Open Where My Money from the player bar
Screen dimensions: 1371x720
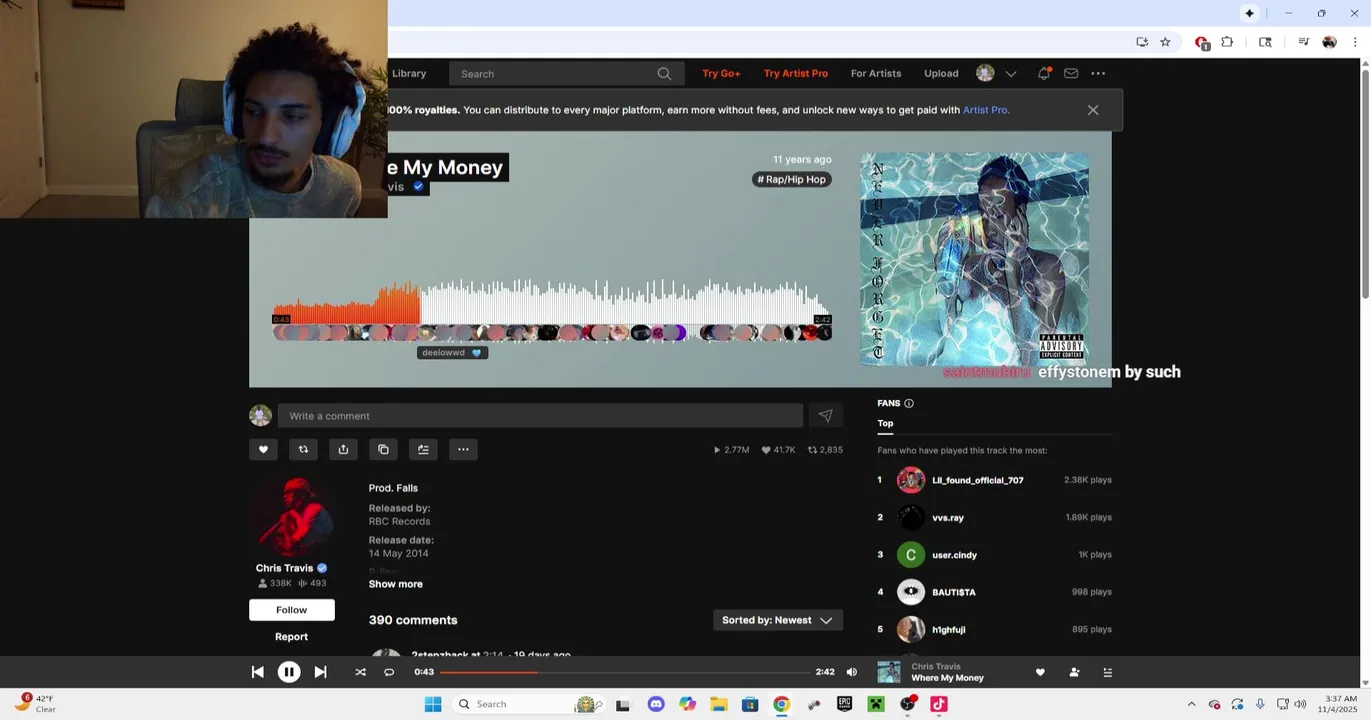(947, 678)
